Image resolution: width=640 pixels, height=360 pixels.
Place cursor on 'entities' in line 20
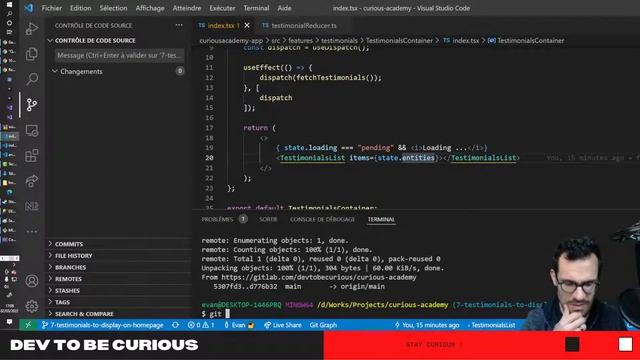pyautogui.click(x=418, y=158)
